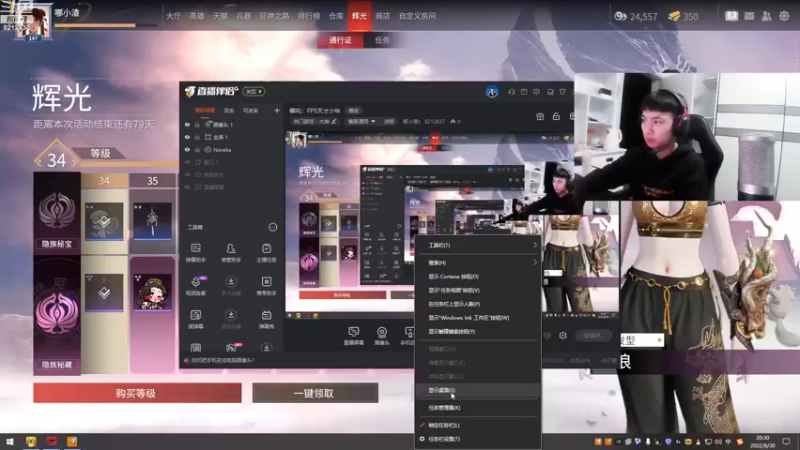Viewport: 800px width, 450px height.
Task: Click plus icon to add a scene
Action: (x=277, y=110)
